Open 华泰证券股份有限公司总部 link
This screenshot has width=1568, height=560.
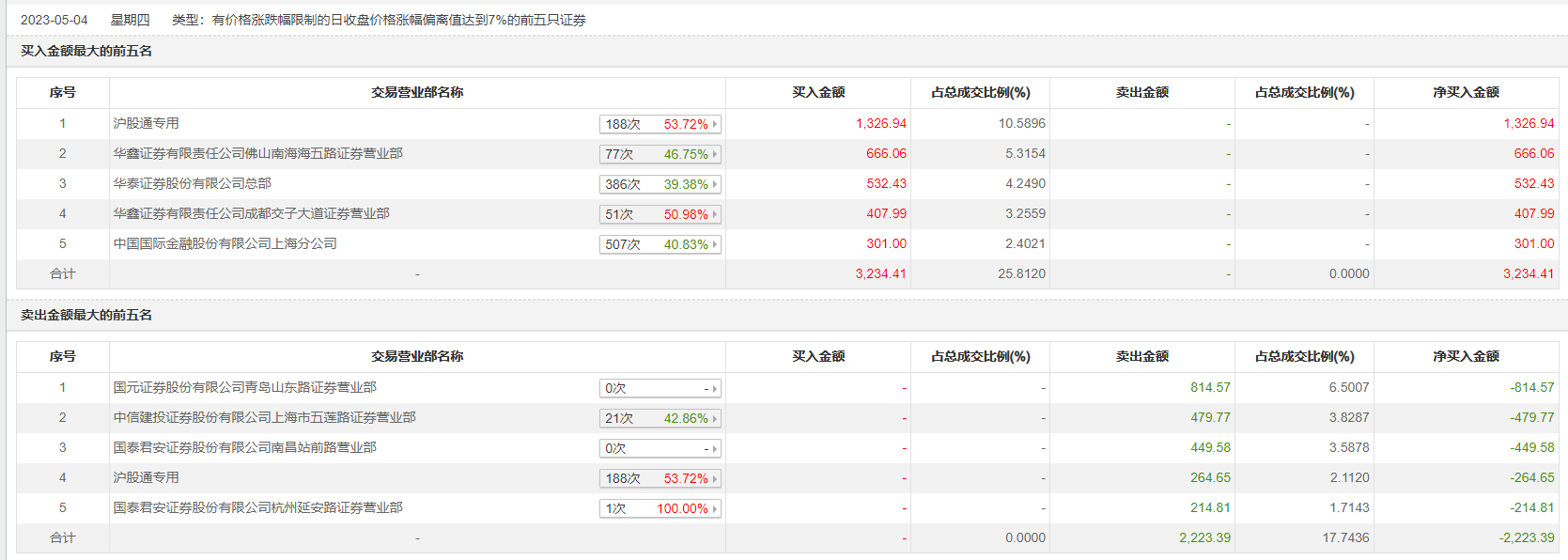[x=193, y=183]
